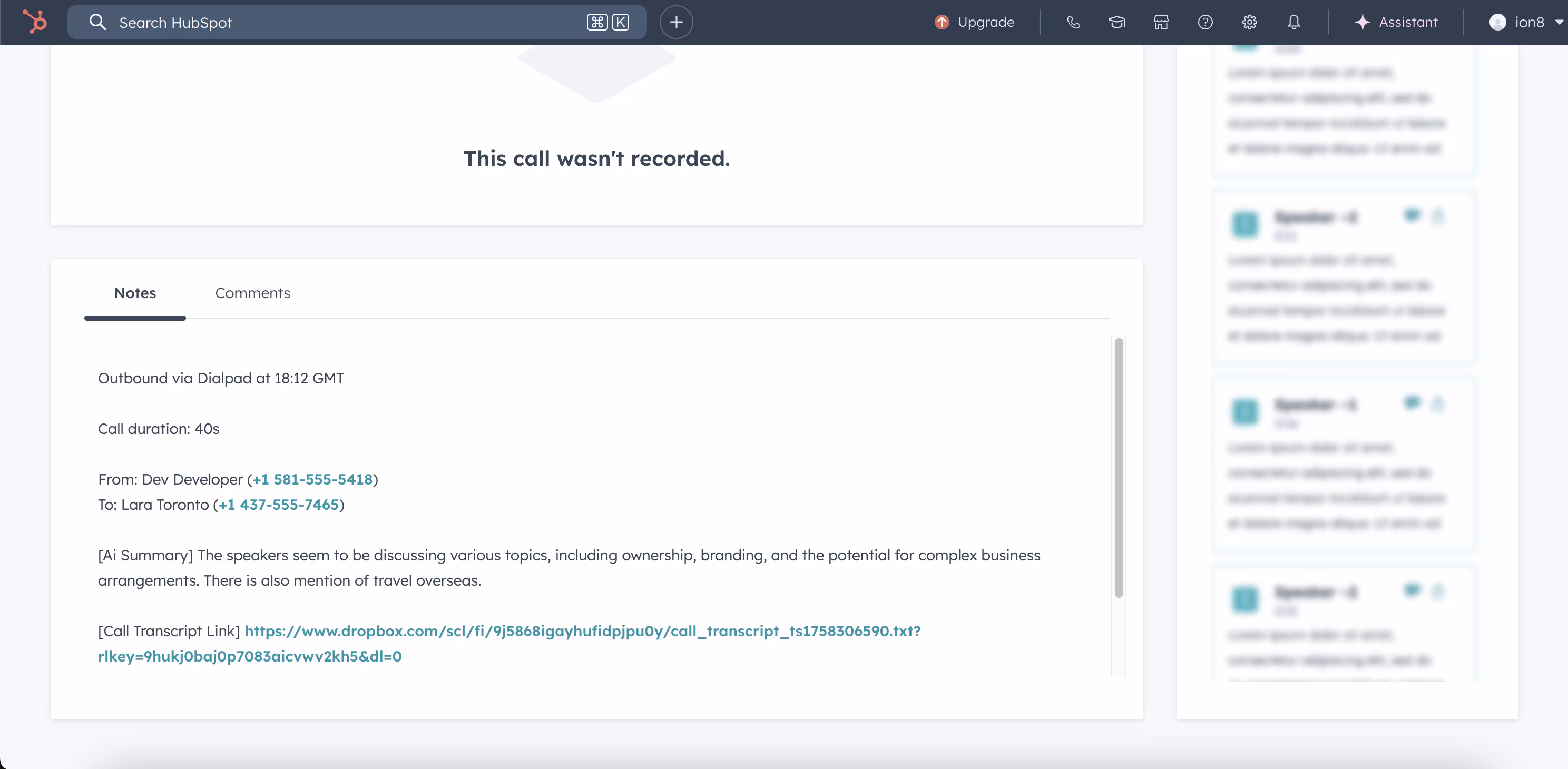Open the calling tool phone icon
Viewport: 1568px width, 769px height.
(x=1073, y=22)
